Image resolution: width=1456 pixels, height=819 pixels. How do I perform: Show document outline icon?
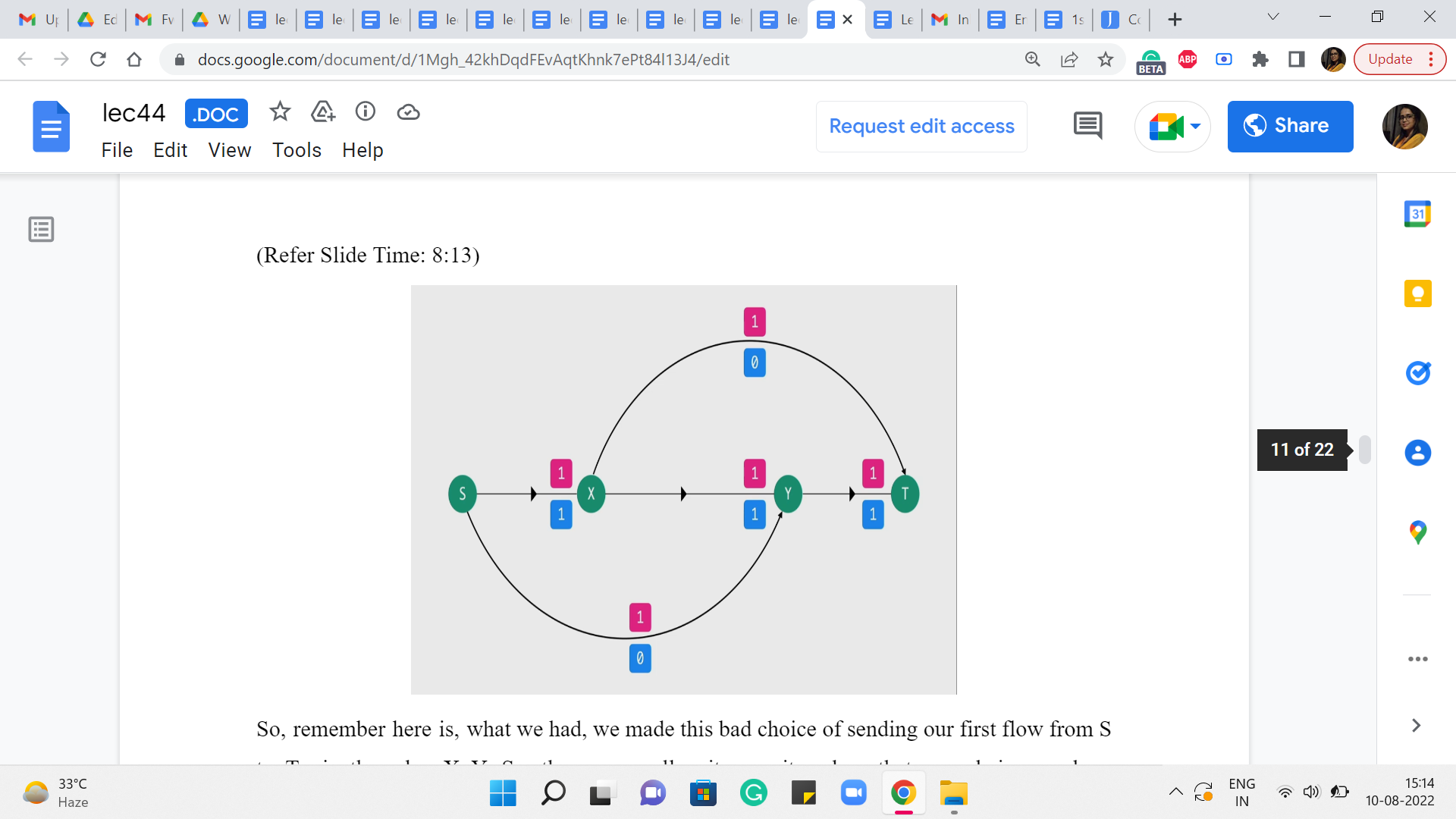(x=41, y=229)
